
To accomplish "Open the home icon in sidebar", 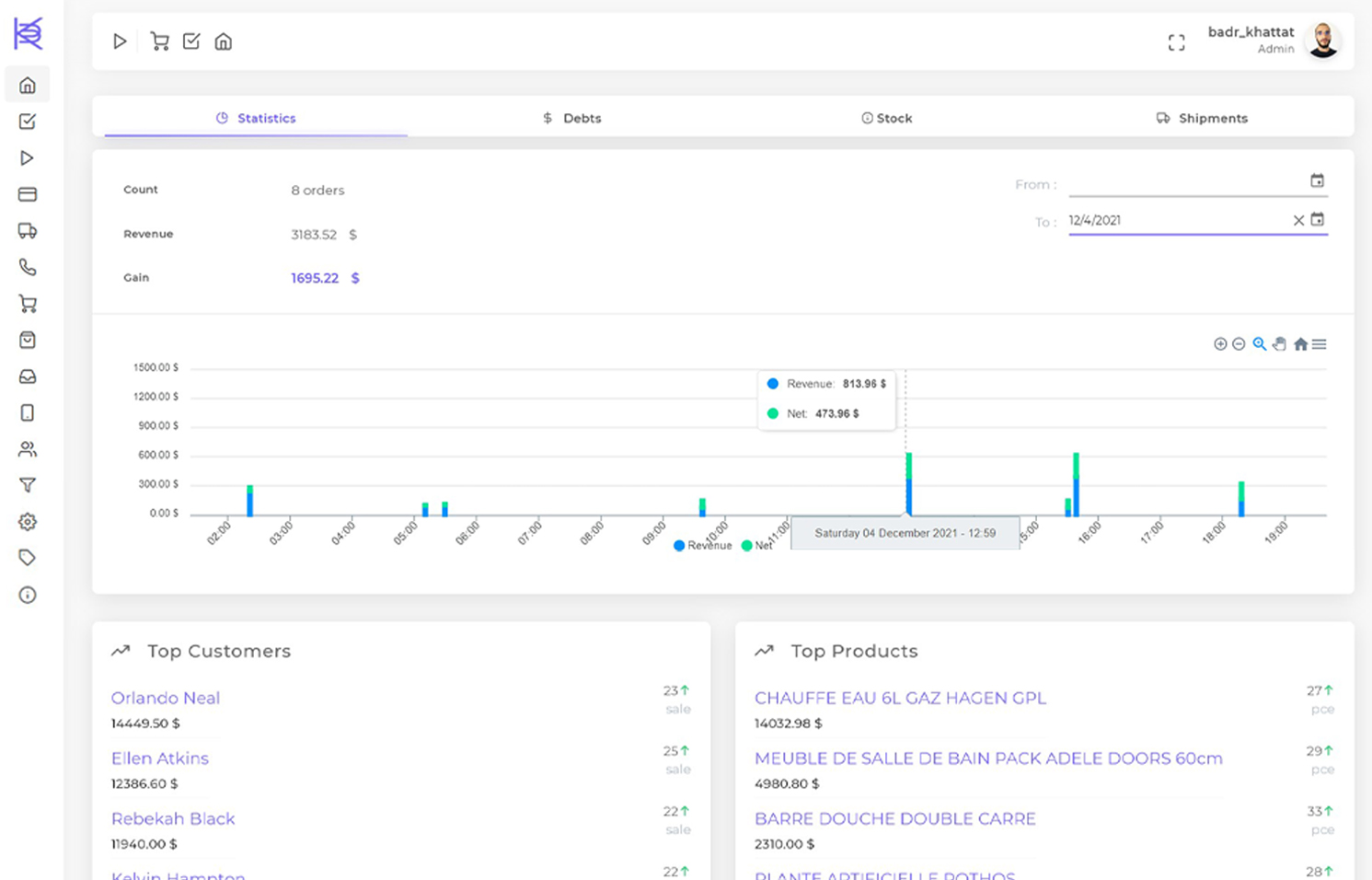I will click(28, 85).
